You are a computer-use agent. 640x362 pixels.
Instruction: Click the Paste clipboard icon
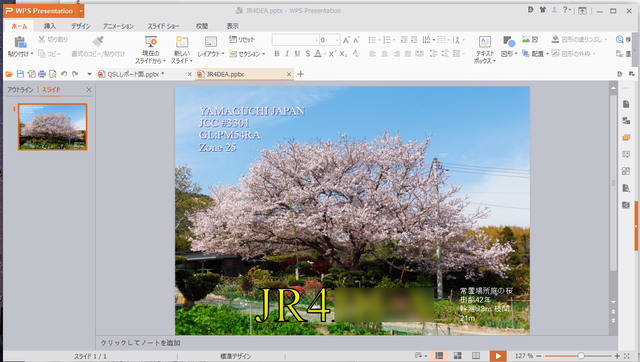pos(20,42)
